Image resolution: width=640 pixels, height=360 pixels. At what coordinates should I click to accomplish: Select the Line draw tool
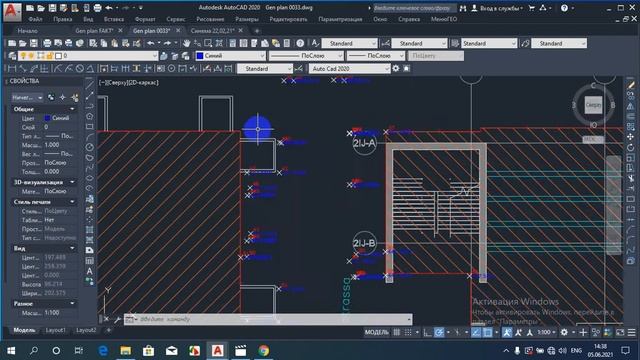pyautogui.click(x=89, y=85)
